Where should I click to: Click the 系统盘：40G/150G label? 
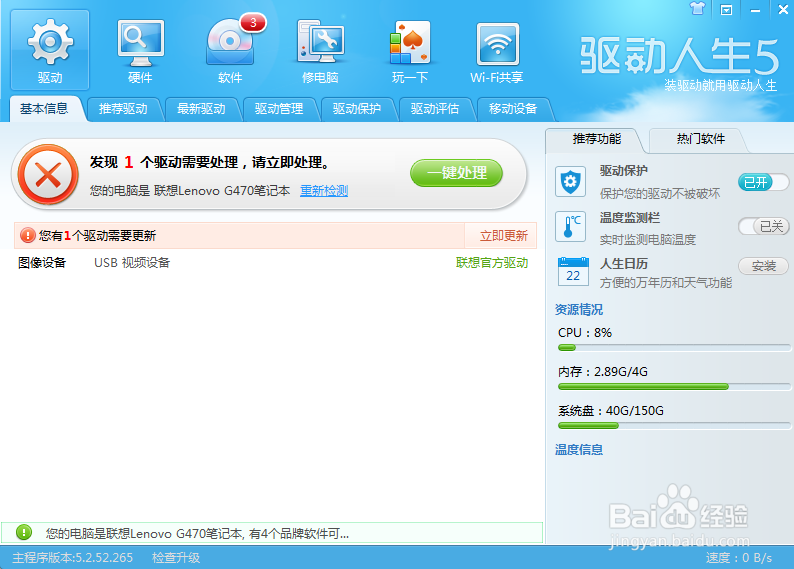click(611, 411)
